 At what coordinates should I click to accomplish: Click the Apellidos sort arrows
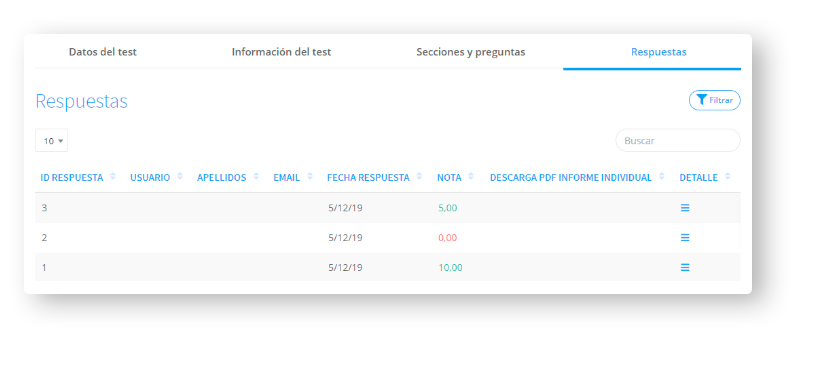point(256,176)
